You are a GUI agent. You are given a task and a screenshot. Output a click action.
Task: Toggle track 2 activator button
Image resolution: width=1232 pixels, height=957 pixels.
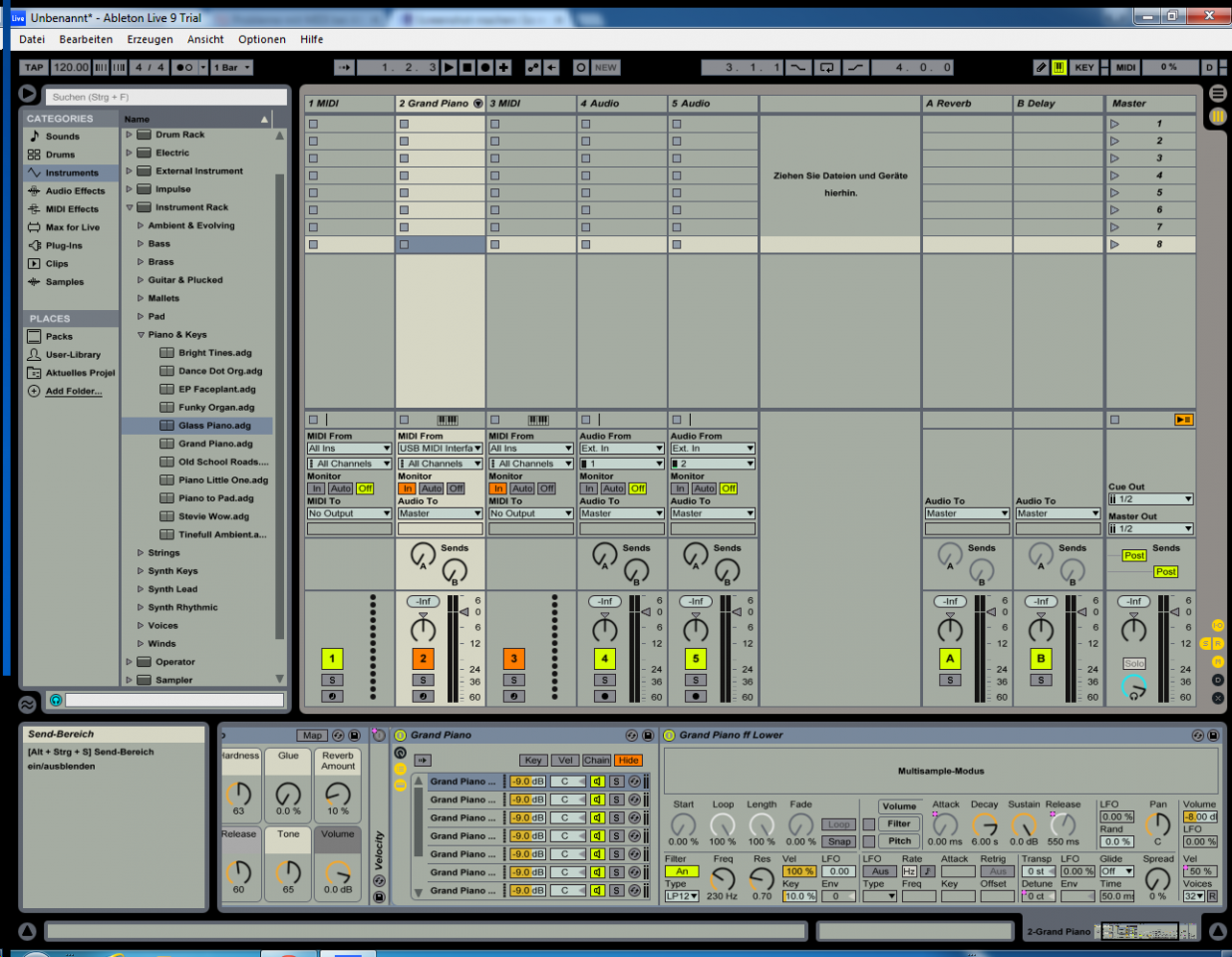423,659
